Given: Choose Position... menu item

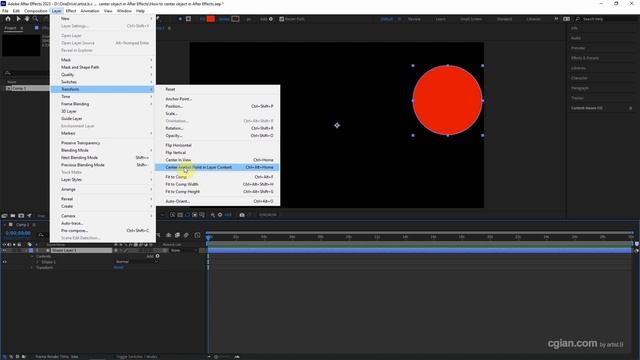Looking at the screenshot, I should click(217, 107).
